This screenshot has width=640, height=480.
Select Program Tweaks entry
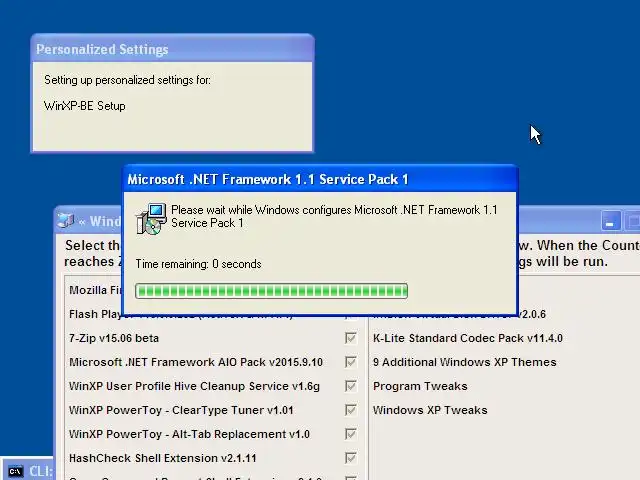pyautogui.click(x=420, y=386)
